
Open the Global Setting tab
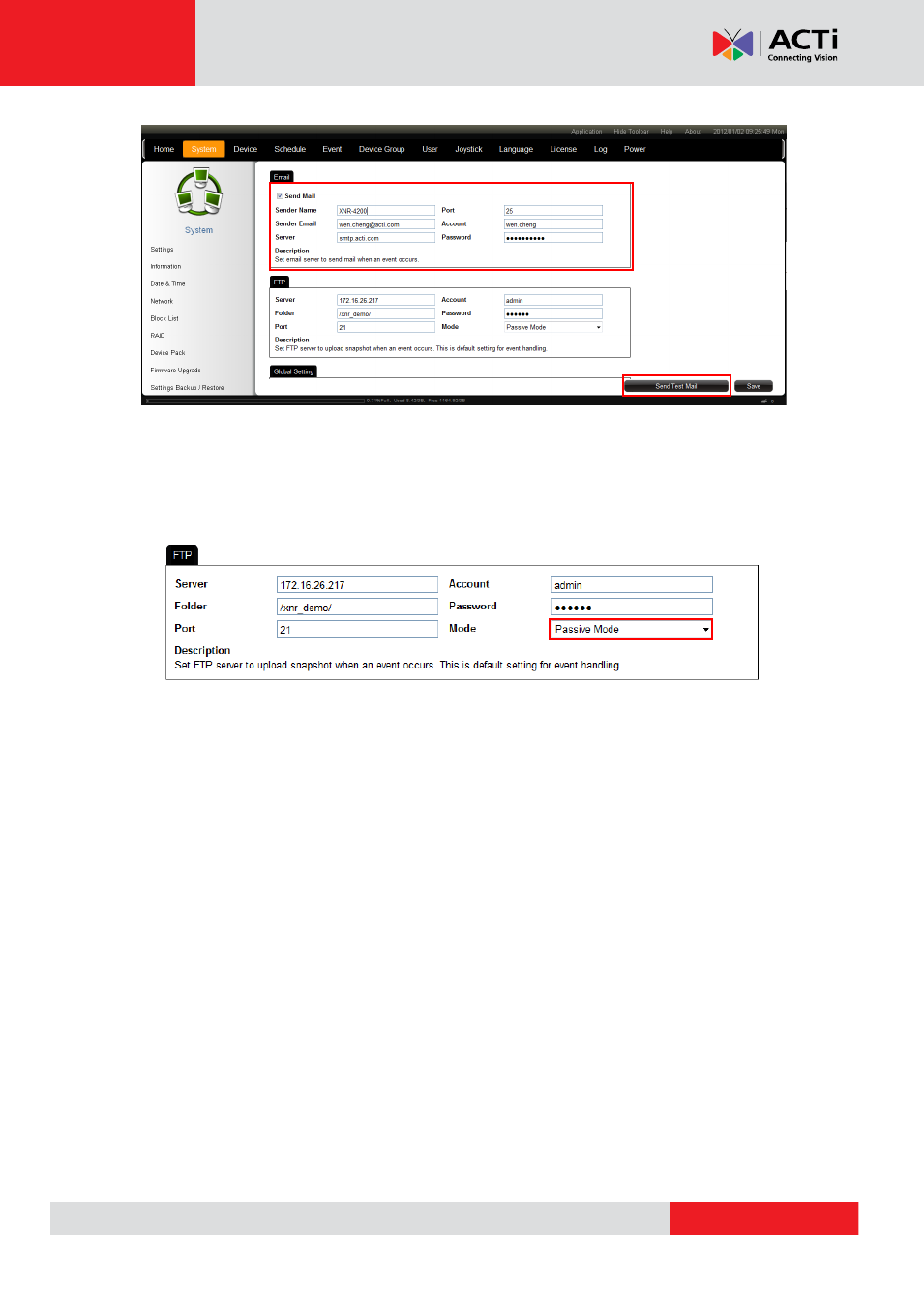294,371
